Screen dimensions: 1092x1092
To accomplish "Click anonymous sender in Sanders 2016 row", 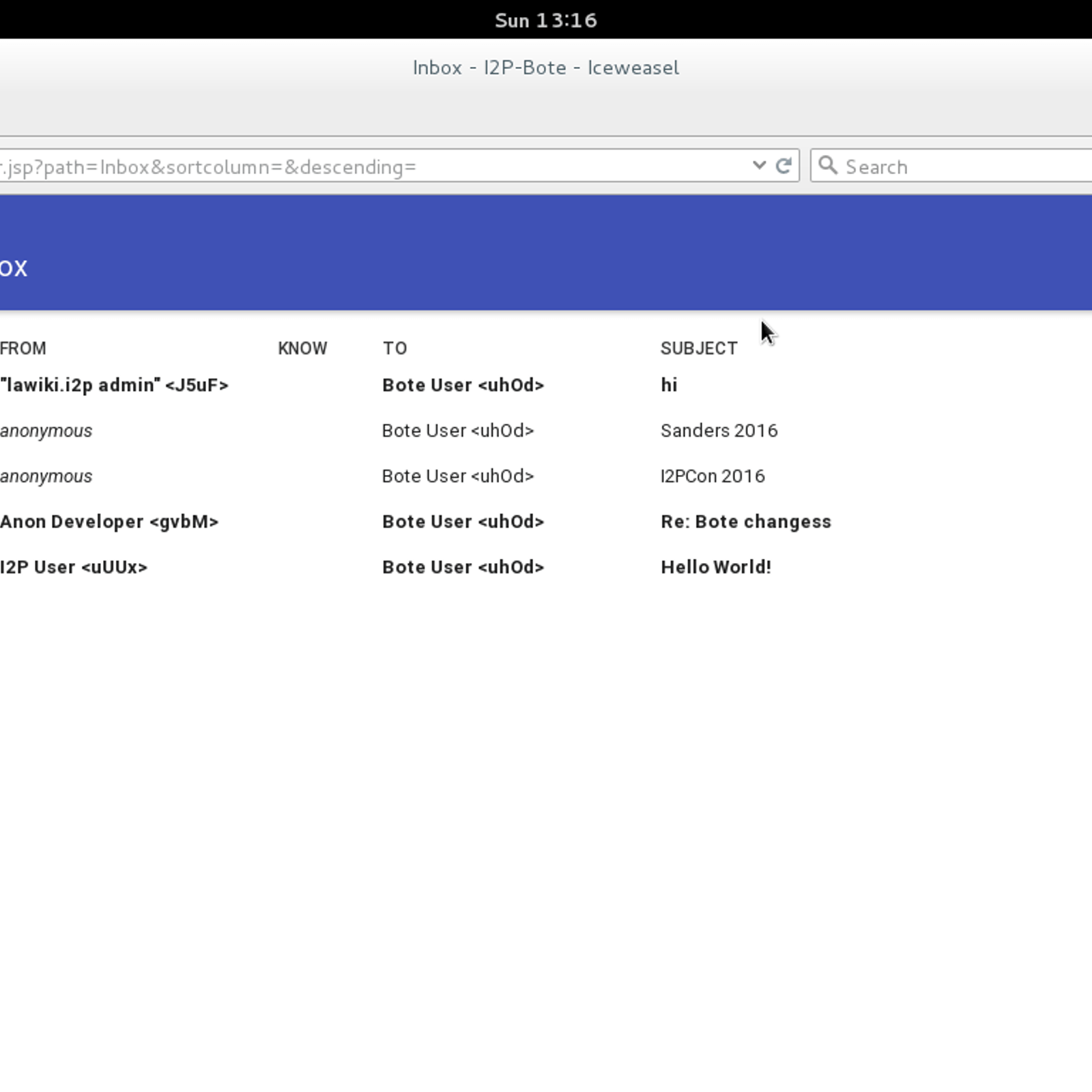I will [46, 431].
